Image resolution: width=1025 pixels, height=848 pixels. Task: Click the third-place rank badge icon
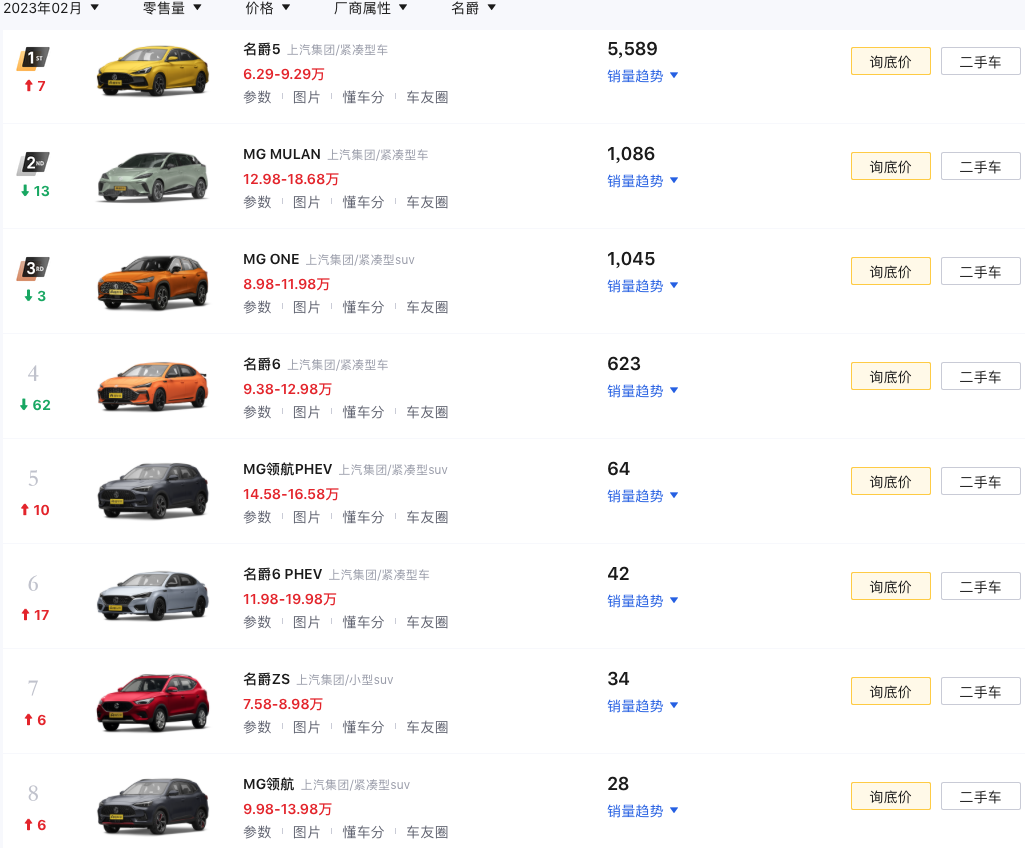point(34,268)
